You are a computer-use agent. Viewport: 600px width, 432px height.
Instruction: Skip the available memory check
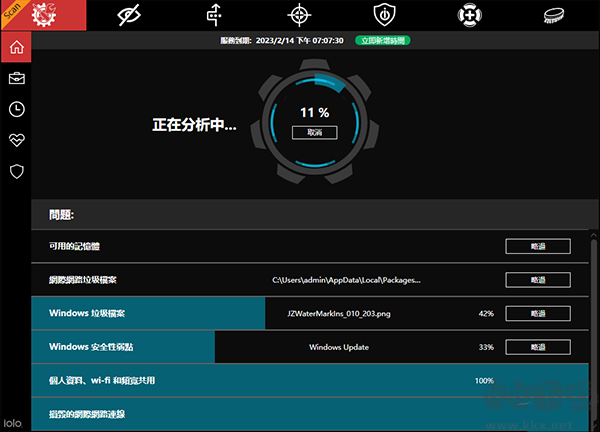click(538, 246)
